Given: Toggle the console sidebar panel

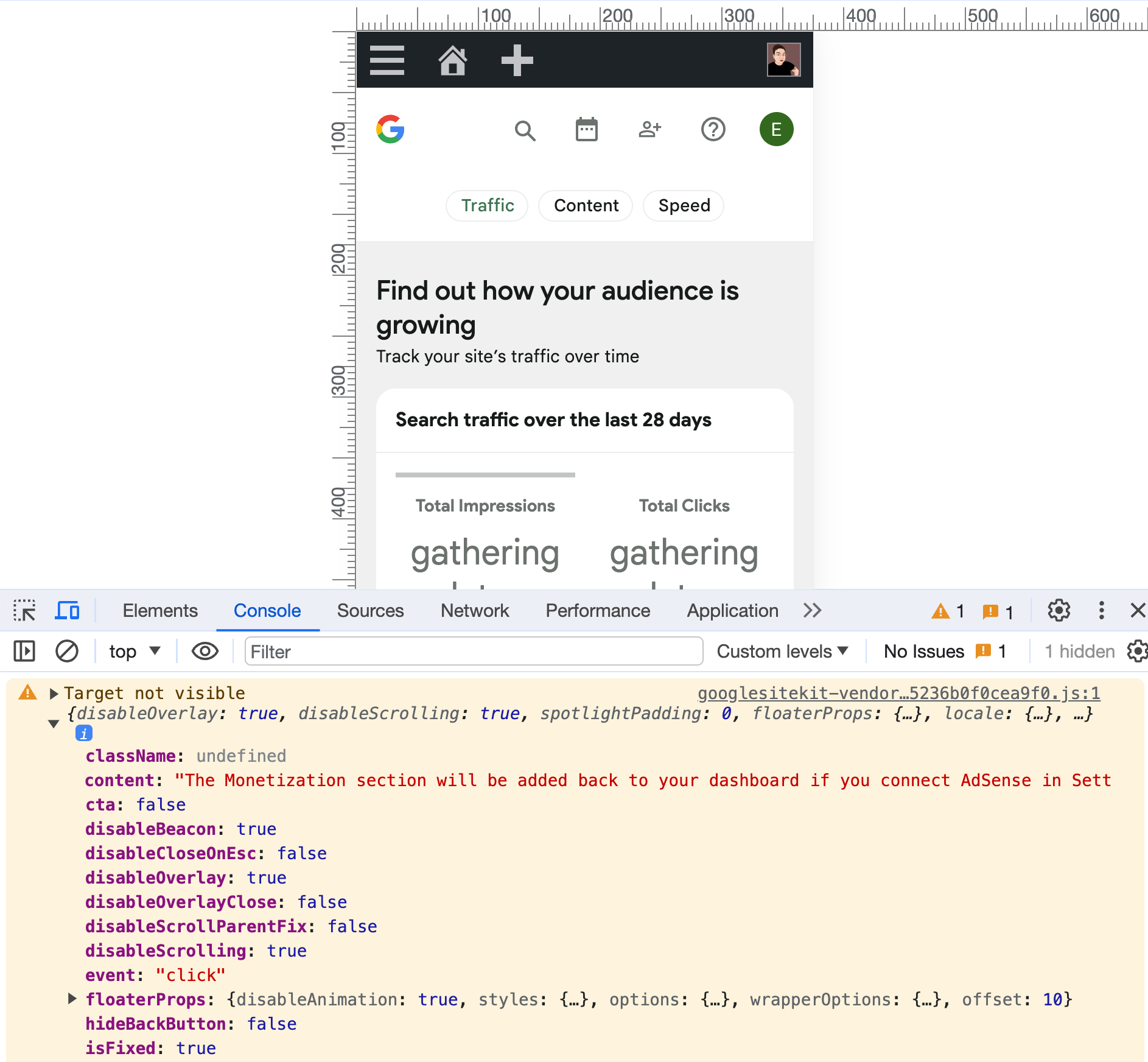Looking at the screenshot, I should point(24,651).
